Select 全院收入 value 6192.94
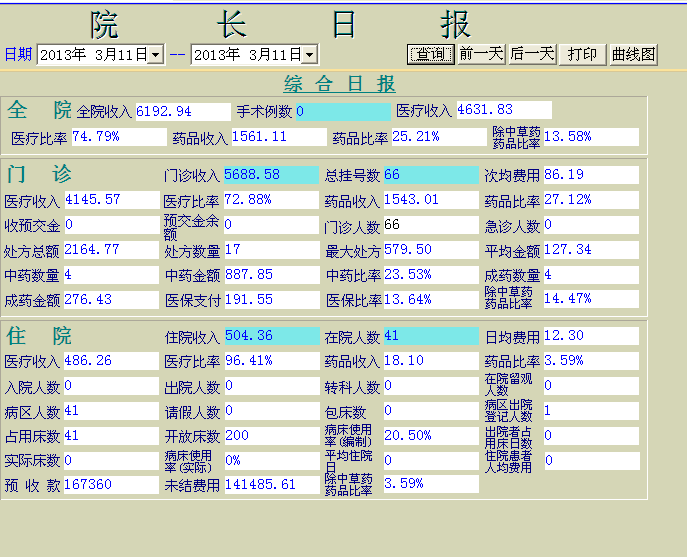 [183, 111]
